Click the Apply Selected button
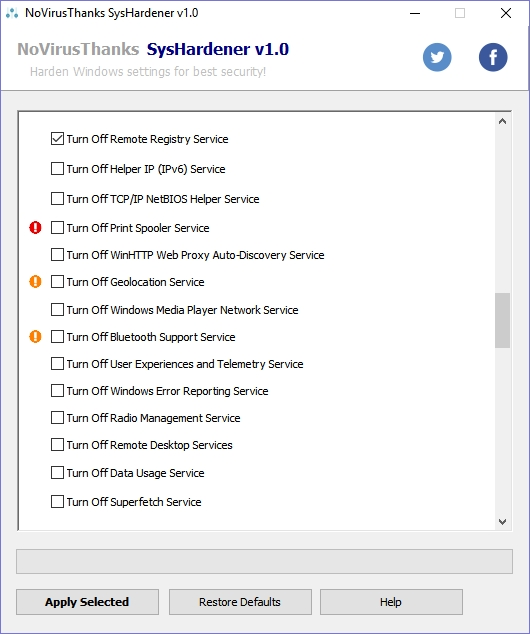Viewport: 530px width, 634px height. click(x=87, y=602)
